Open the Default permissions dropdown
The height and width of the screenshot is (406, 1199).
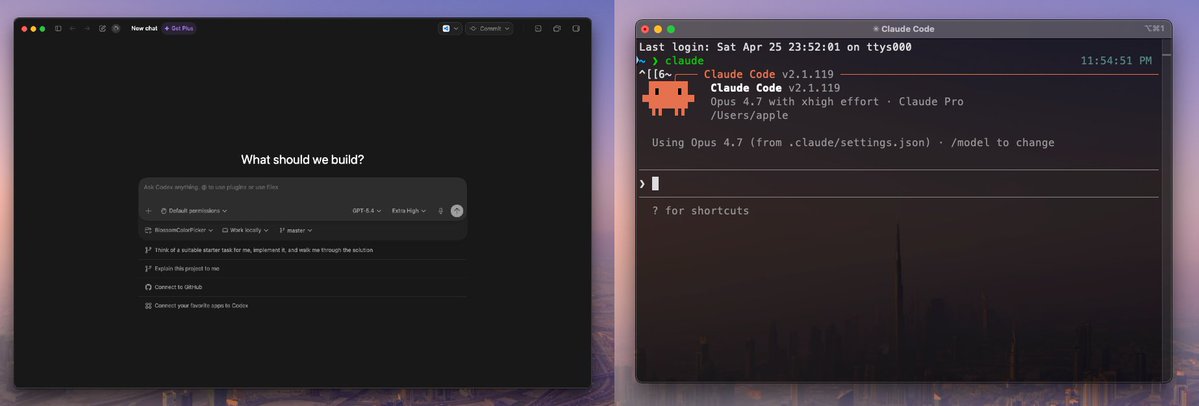[193, 211]
